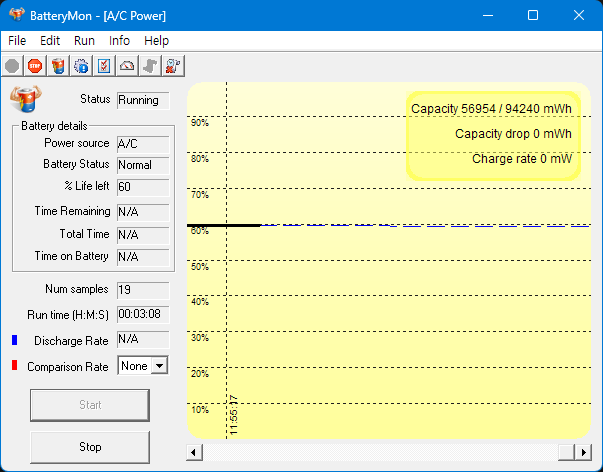Click the Charge rate 0 mW text
This screenshot has width=603, height=472.
(x=521, y=159)
